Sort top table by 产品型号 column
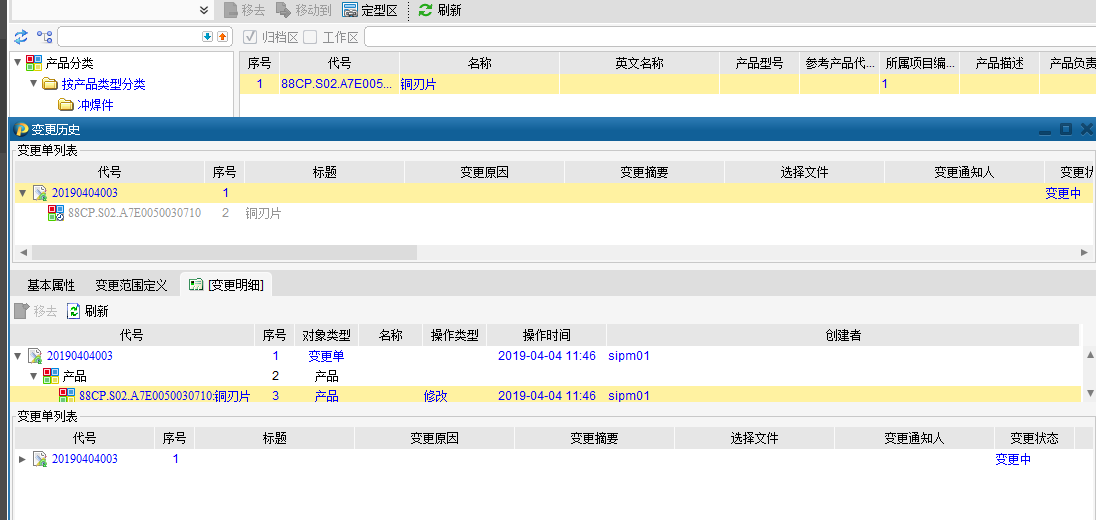Image resolution: width=1096 pixels, height=520 pixels. click(759, 64)
